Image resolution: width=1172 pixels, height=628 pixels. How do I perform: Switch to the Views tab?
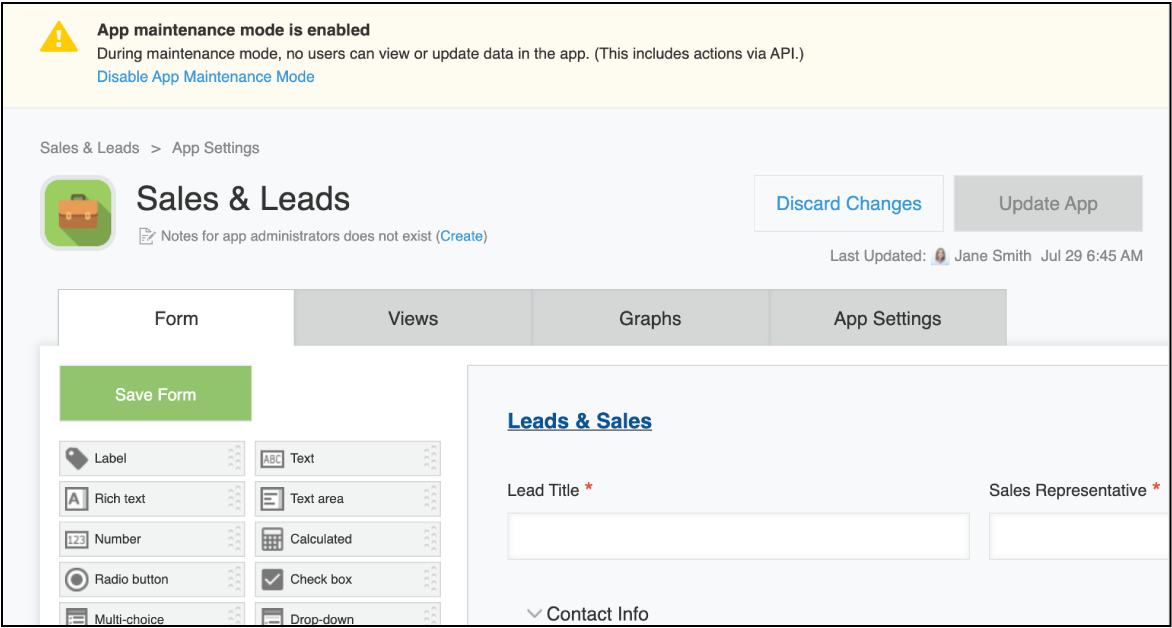point(413,319)
